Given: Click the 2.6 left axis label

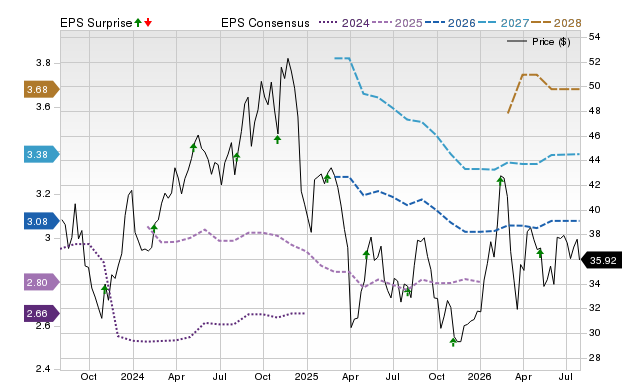Looking at the screenshot, I should 43,326.
